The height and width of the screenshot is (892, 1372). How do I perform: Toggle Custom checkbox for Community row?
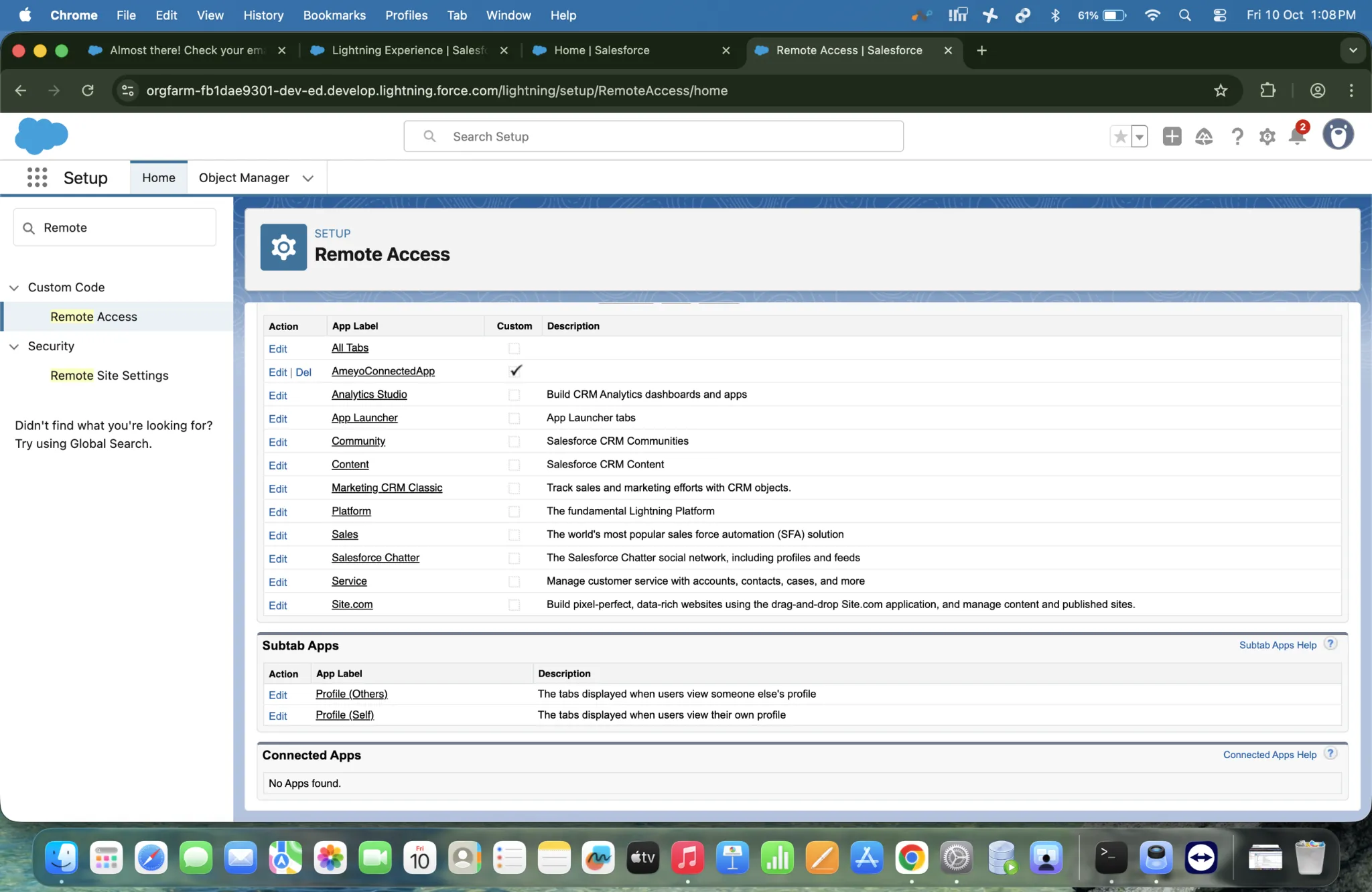514,441
